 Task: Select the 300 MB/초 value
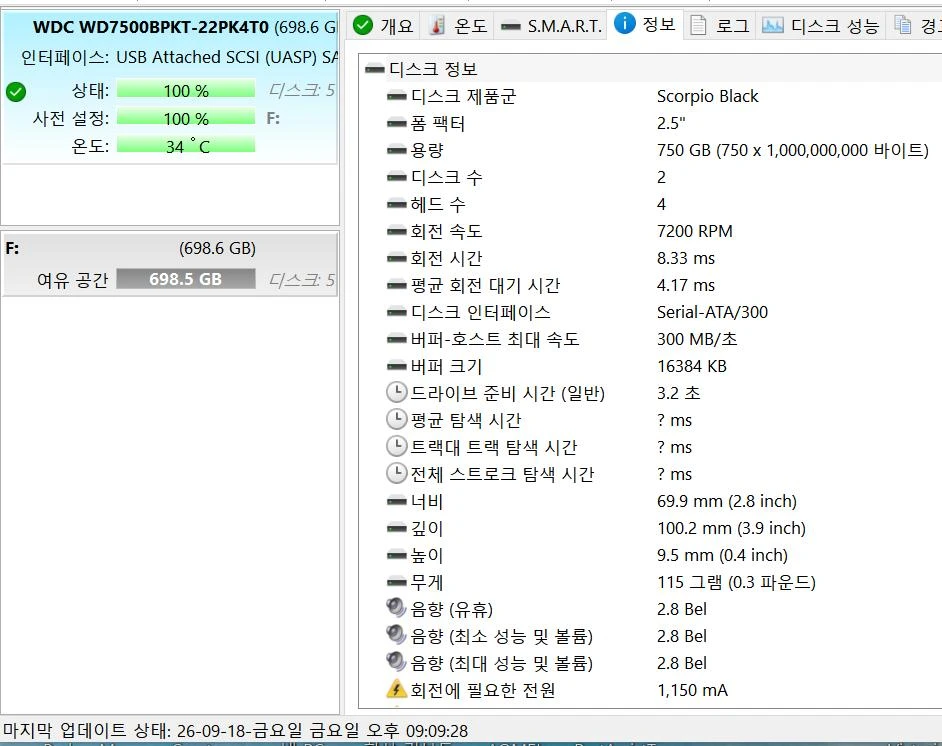697,339
